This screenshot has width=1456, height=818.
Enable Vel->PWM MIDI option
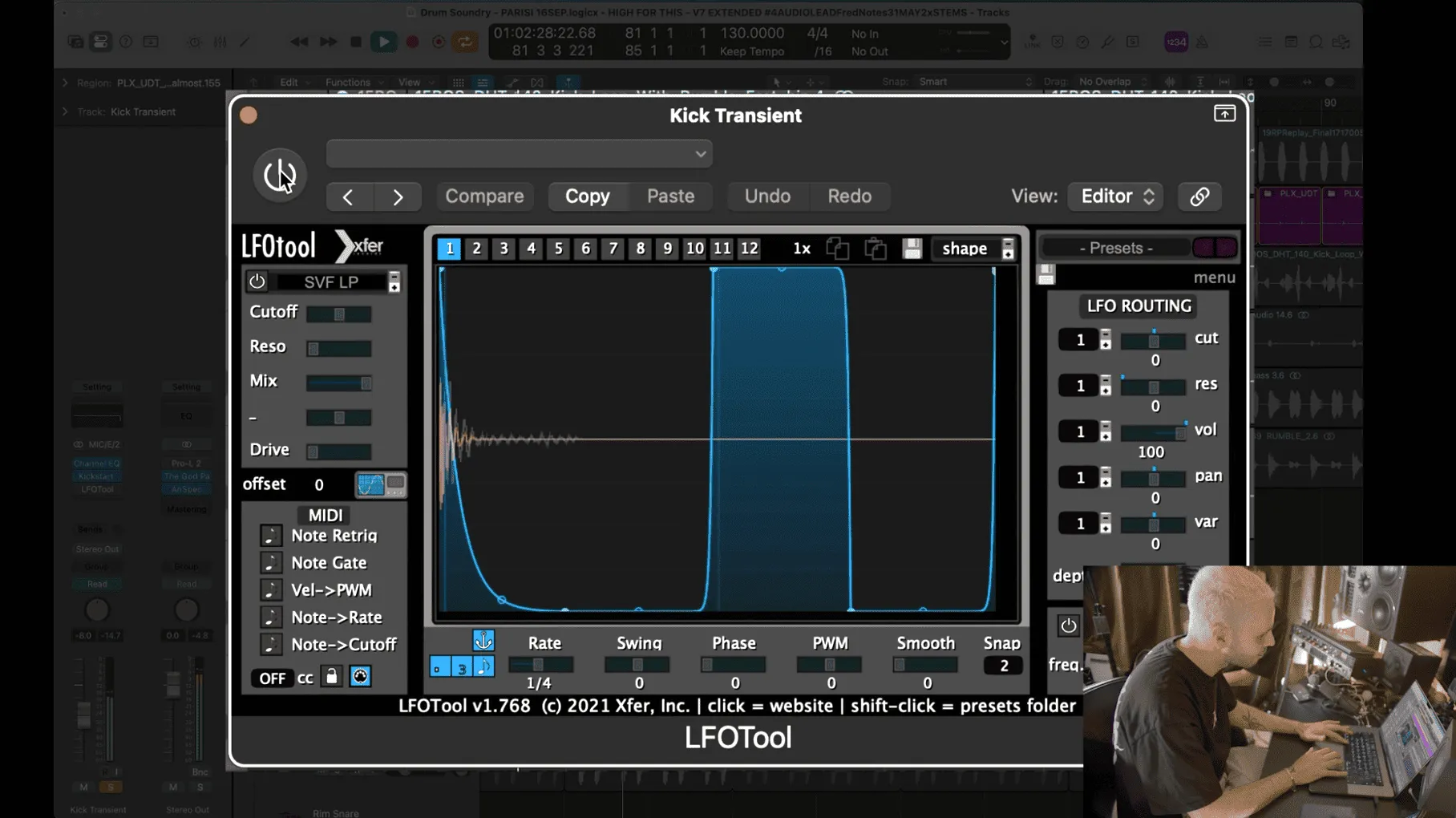pyautogui.click(x=271, y=590)
